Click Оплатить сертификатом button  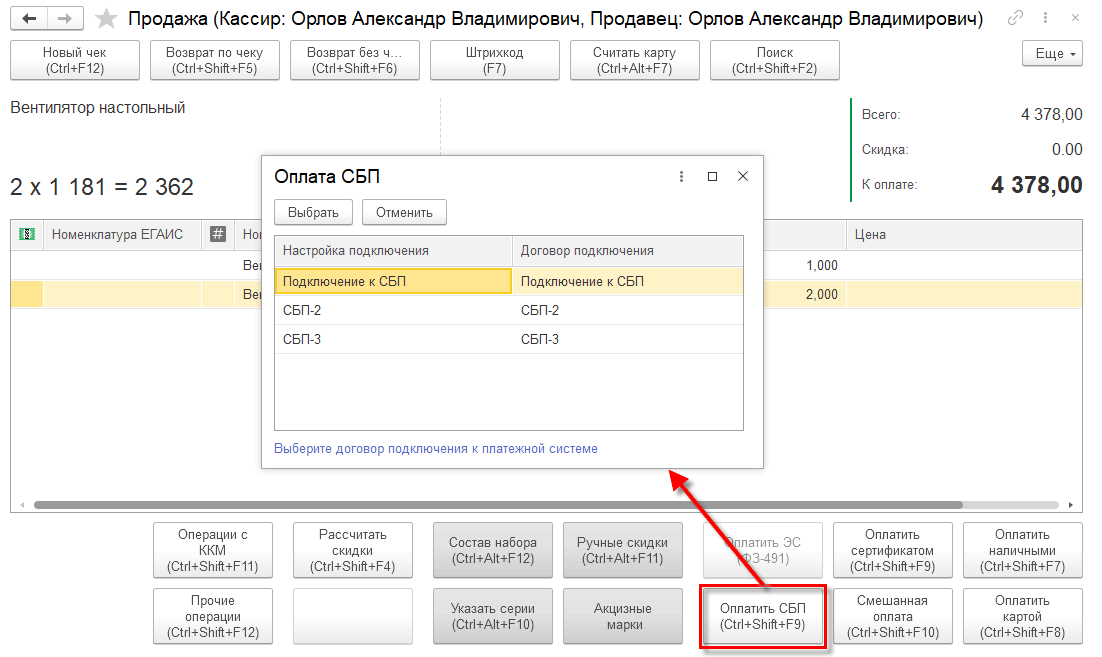tap(892, 550)
